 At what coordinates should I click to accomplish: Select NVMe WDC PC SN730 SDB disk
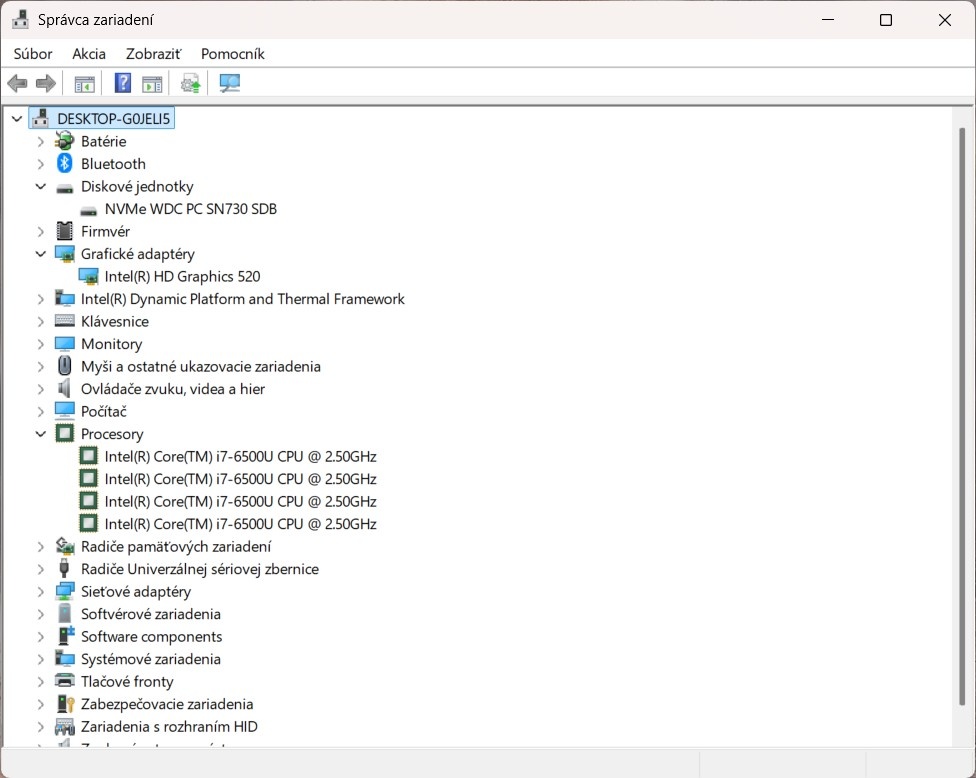coord(190,209)
